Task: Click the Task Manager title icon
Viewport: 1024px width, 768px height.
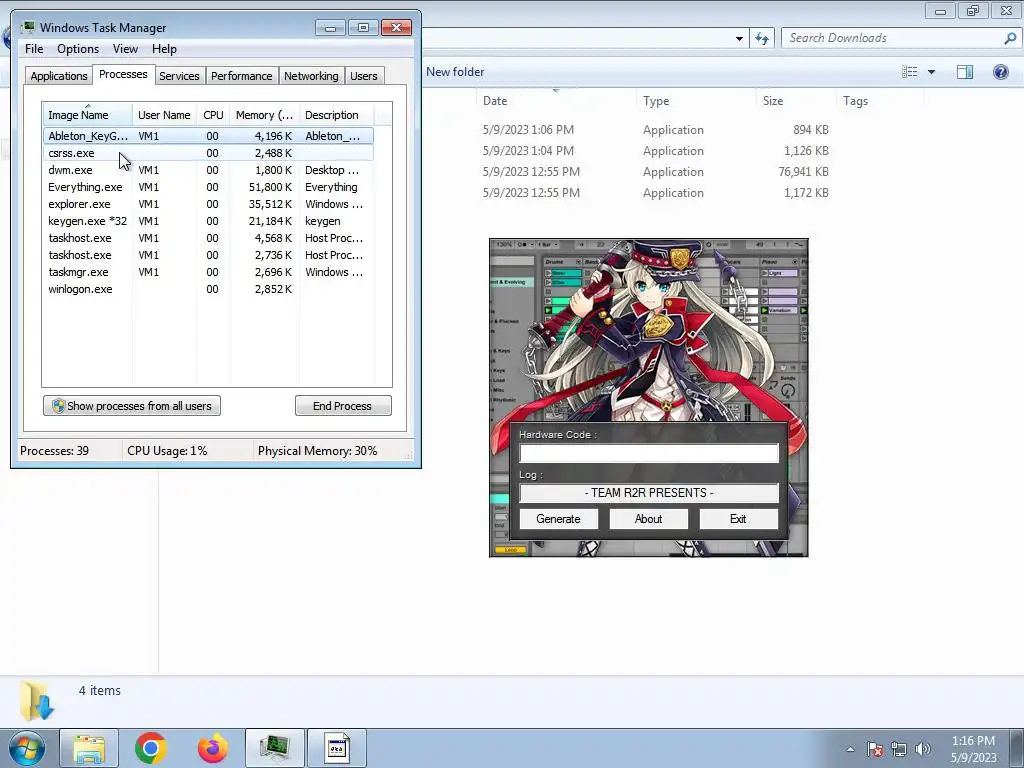Action: coord(27,27)
